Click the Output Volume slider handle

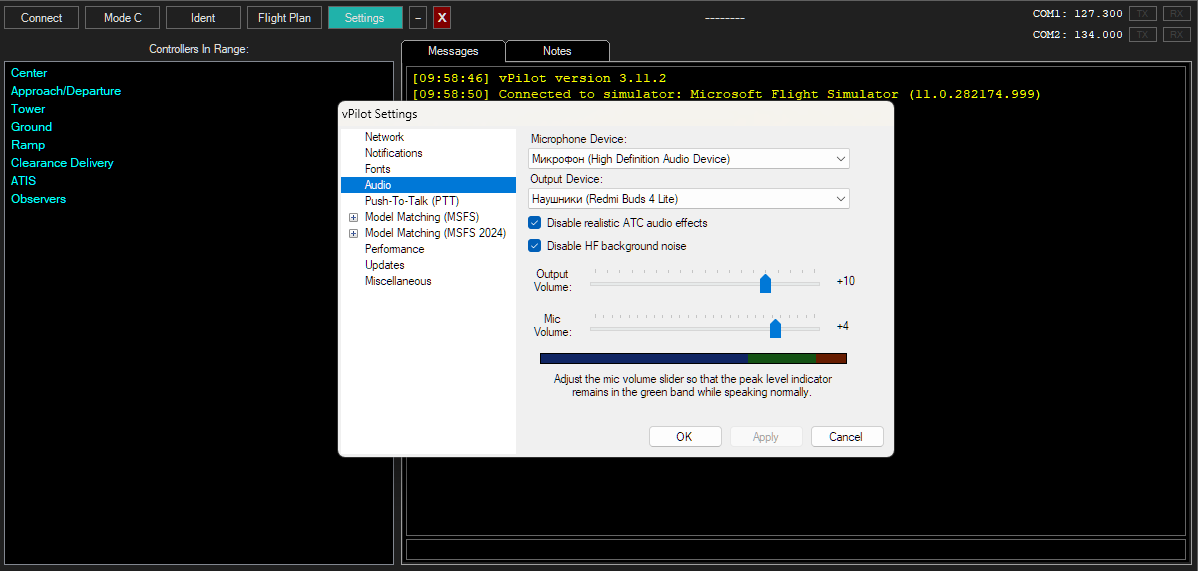[x=765, y=284]
